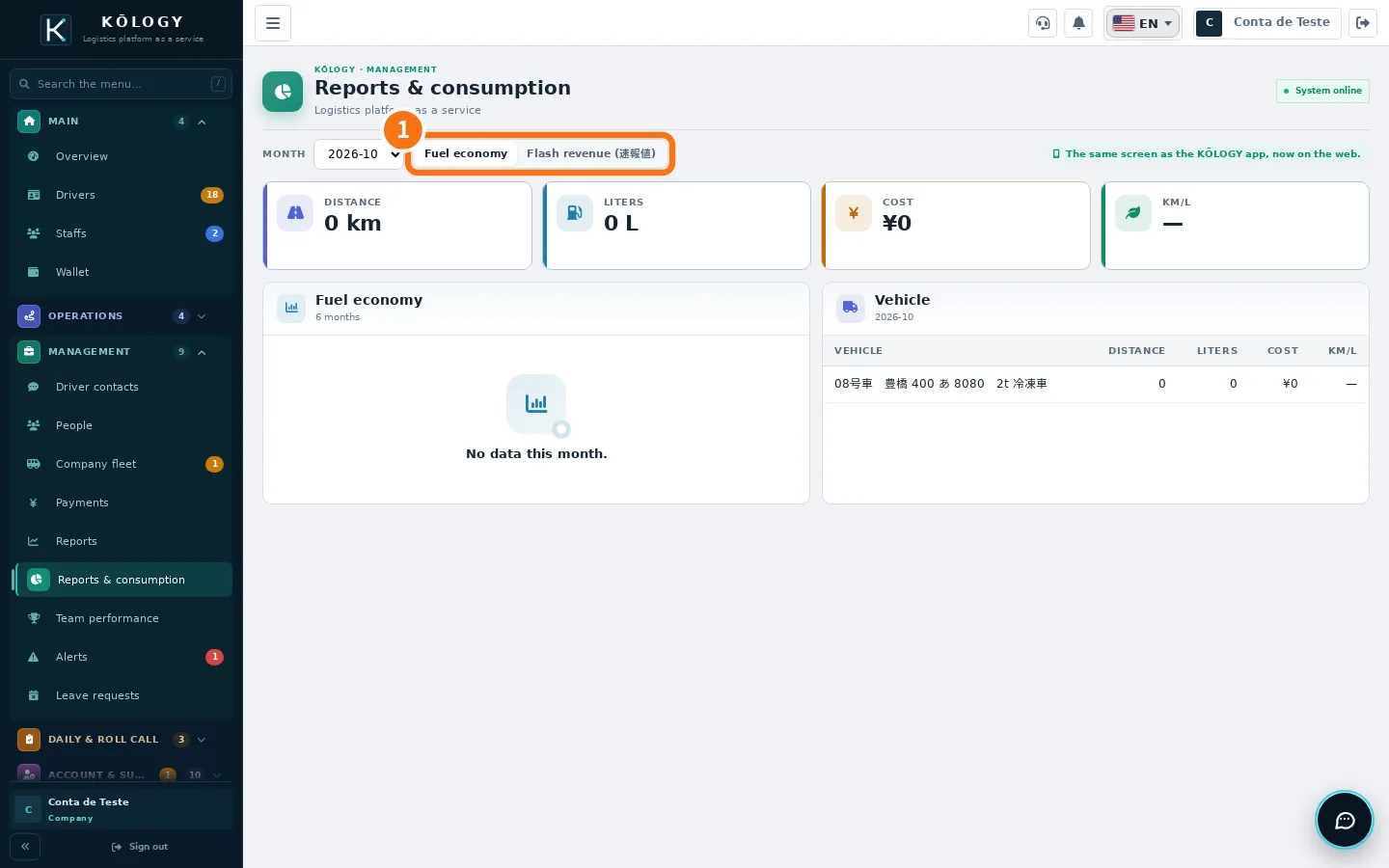The image size is (1389, 868).
Task: Click the Reports & consumption pie icon
Action: [x=283, y=92]
